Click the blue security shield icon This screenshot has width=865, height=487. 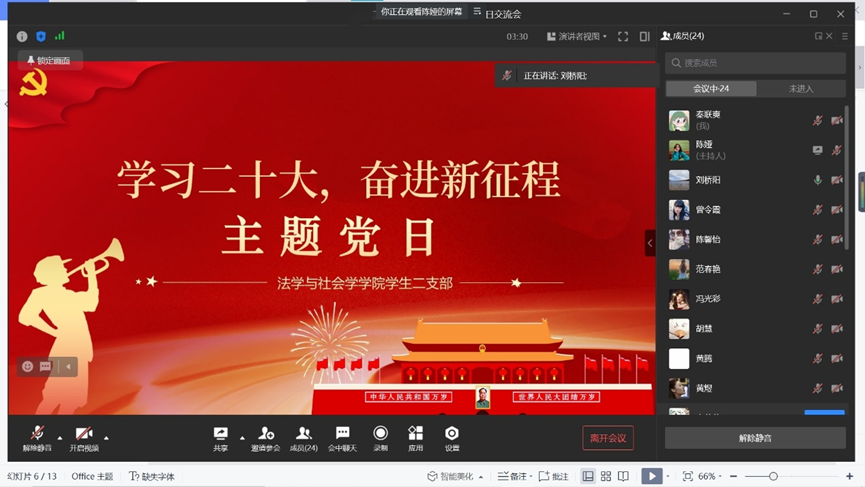tap(41, 36)
